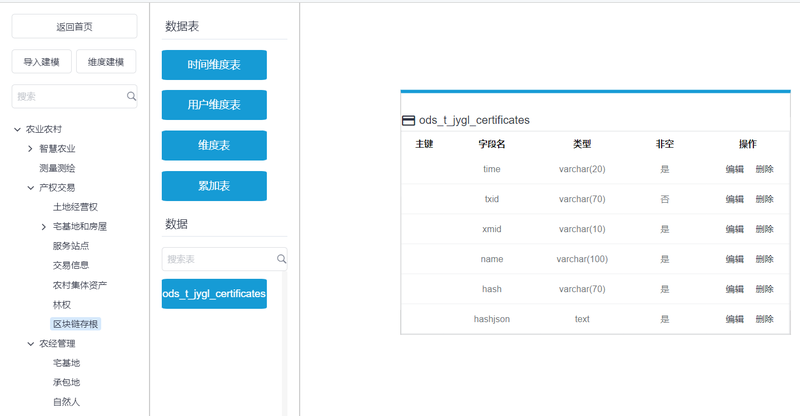The image size is (800, 416).
Task: Click the 主键 column header
Action: point(424,144)
